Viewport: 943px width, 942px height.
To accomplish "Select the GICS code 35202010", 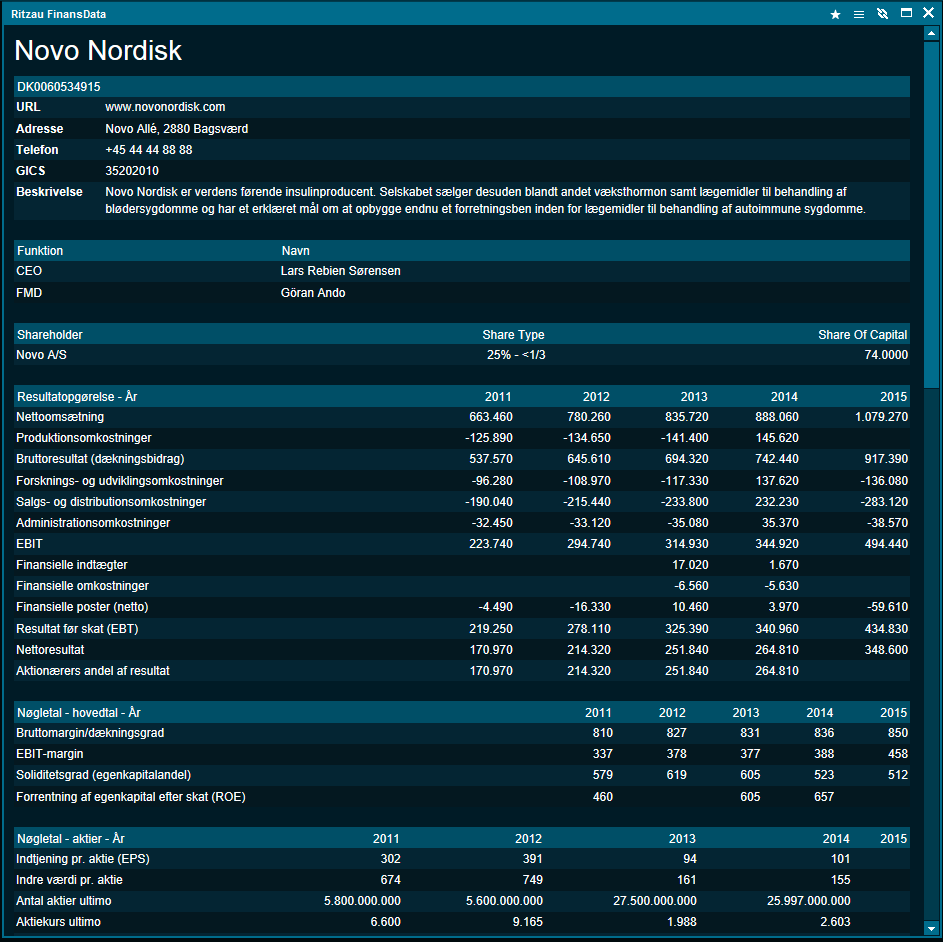I will 132,171.
